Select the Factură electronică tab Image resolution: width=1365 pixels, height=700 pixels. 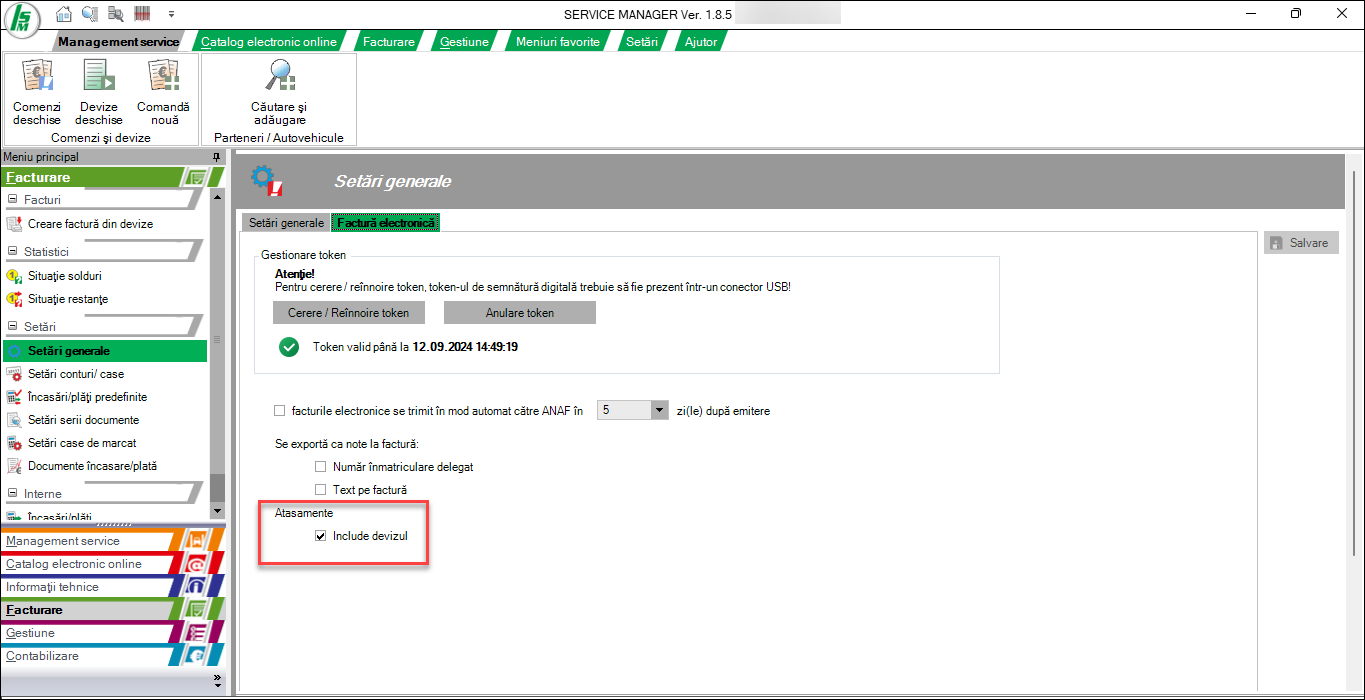tap(385, 223)
